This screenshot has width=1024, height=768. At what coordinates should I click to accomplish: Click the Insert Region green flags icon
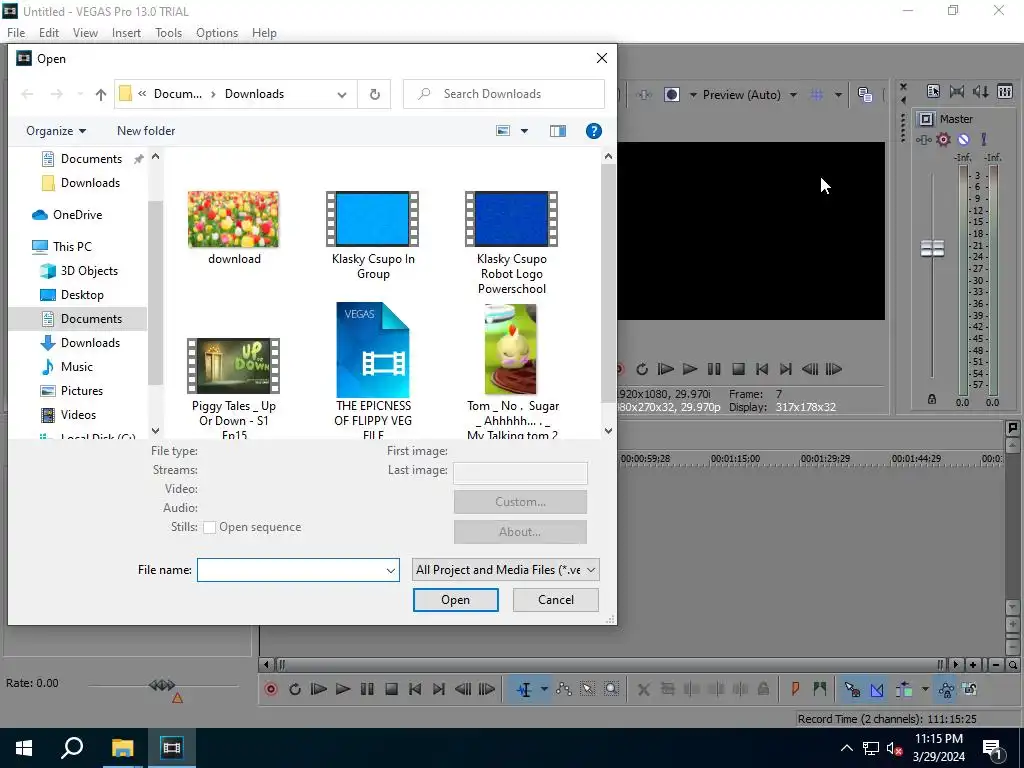tap(820, 689)
